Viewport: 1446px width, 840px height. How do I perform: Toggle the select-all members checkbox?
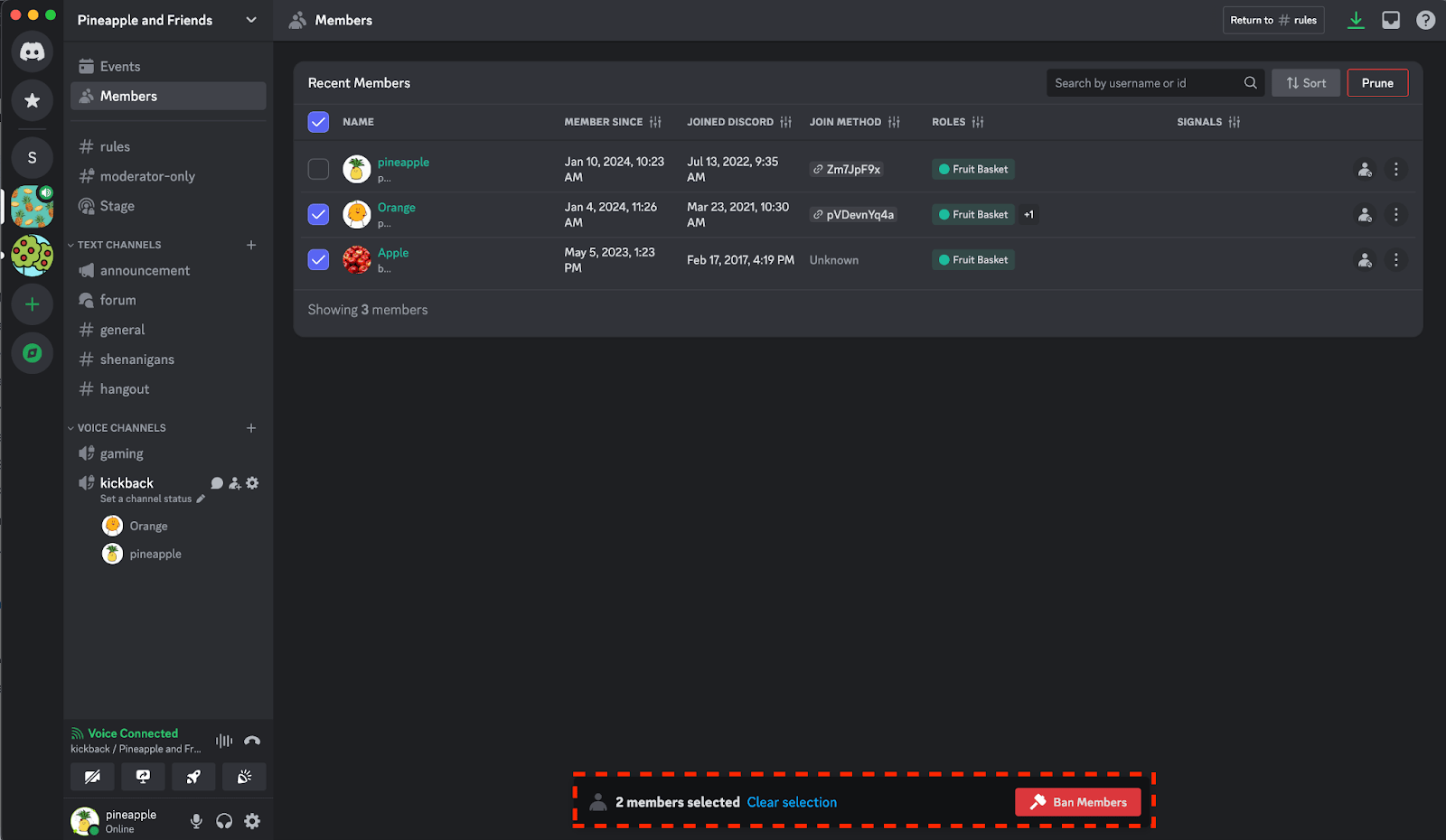(318, 122)
